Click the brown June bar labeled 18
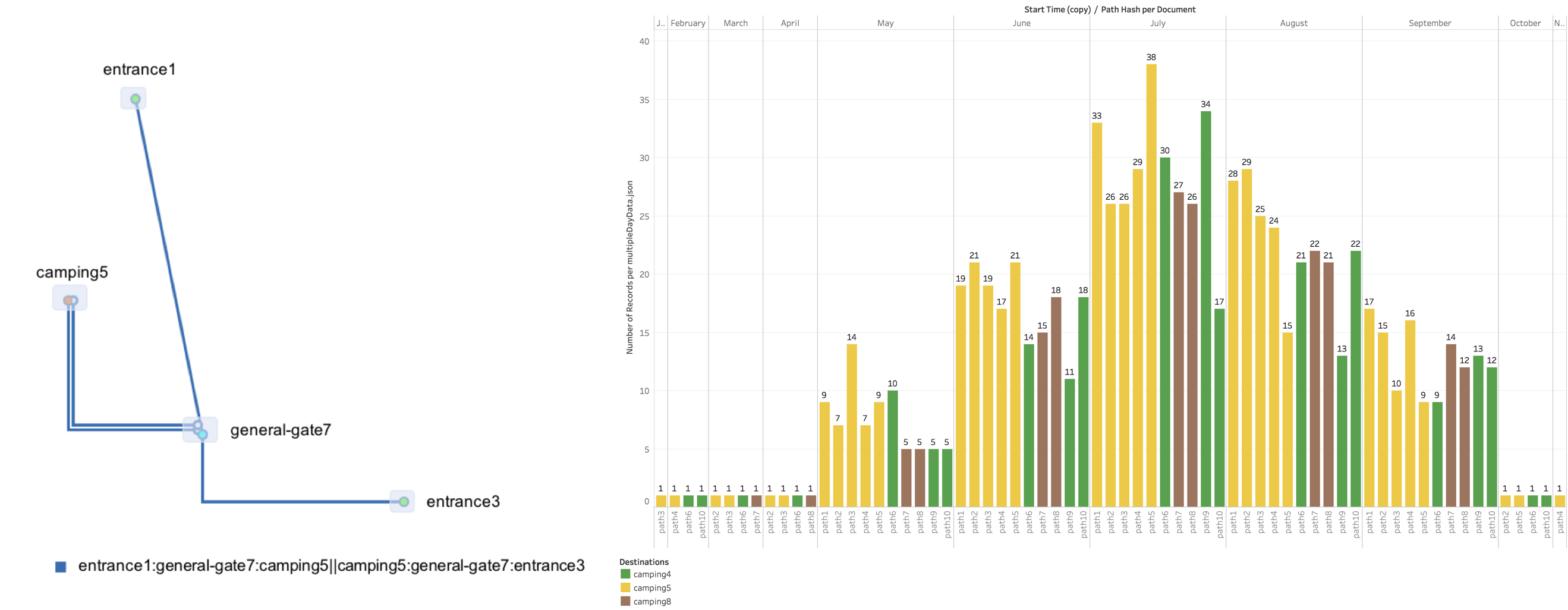The image size is (1568, 610). point(1056,402)
